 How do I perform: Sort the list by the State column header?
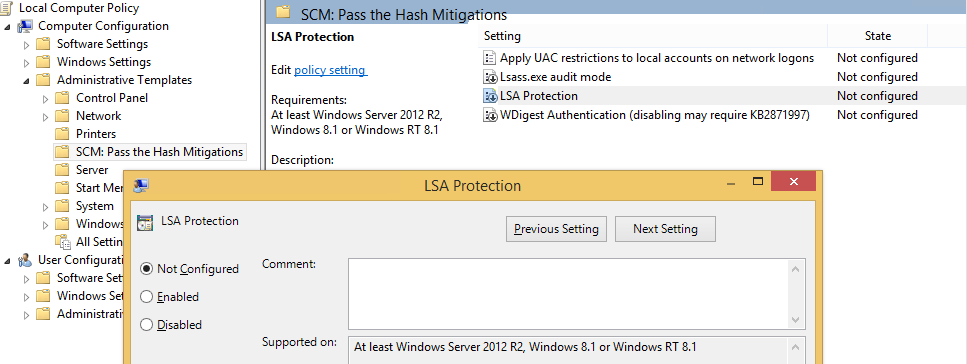[x=877, y=36]
